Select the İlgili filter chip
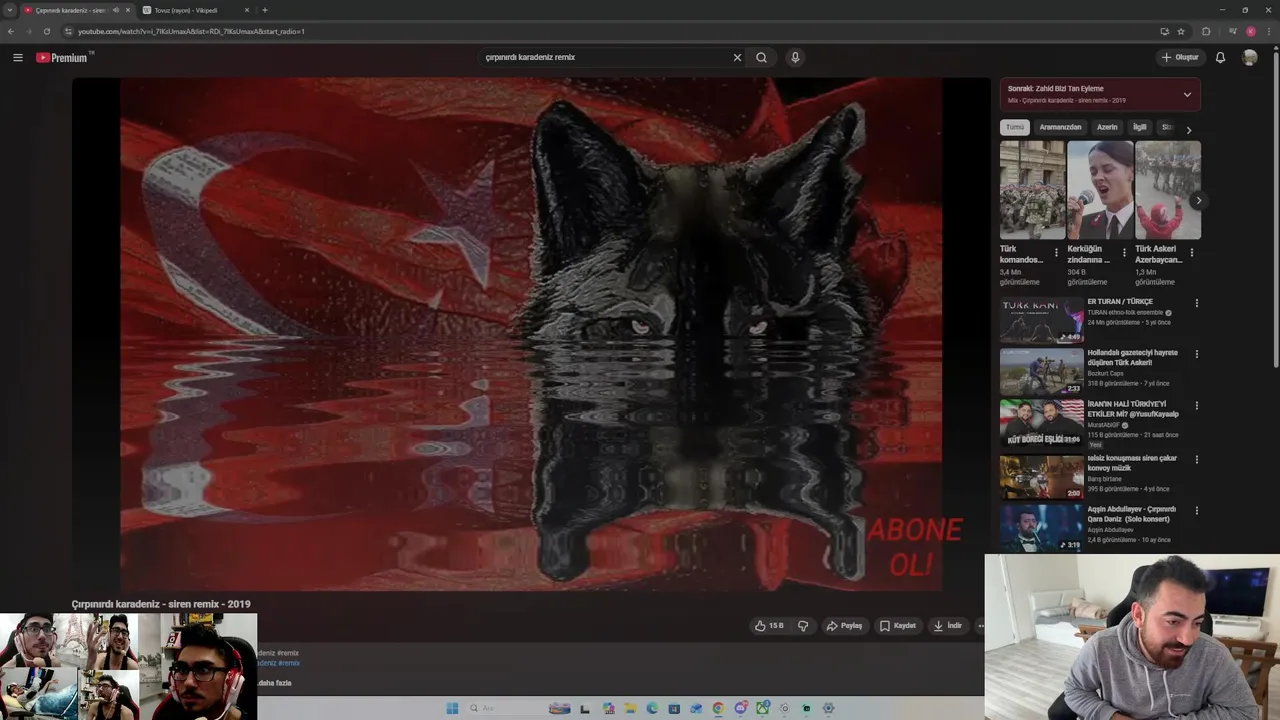This screenshot has width=1280, height=720. coord(1139,127)
